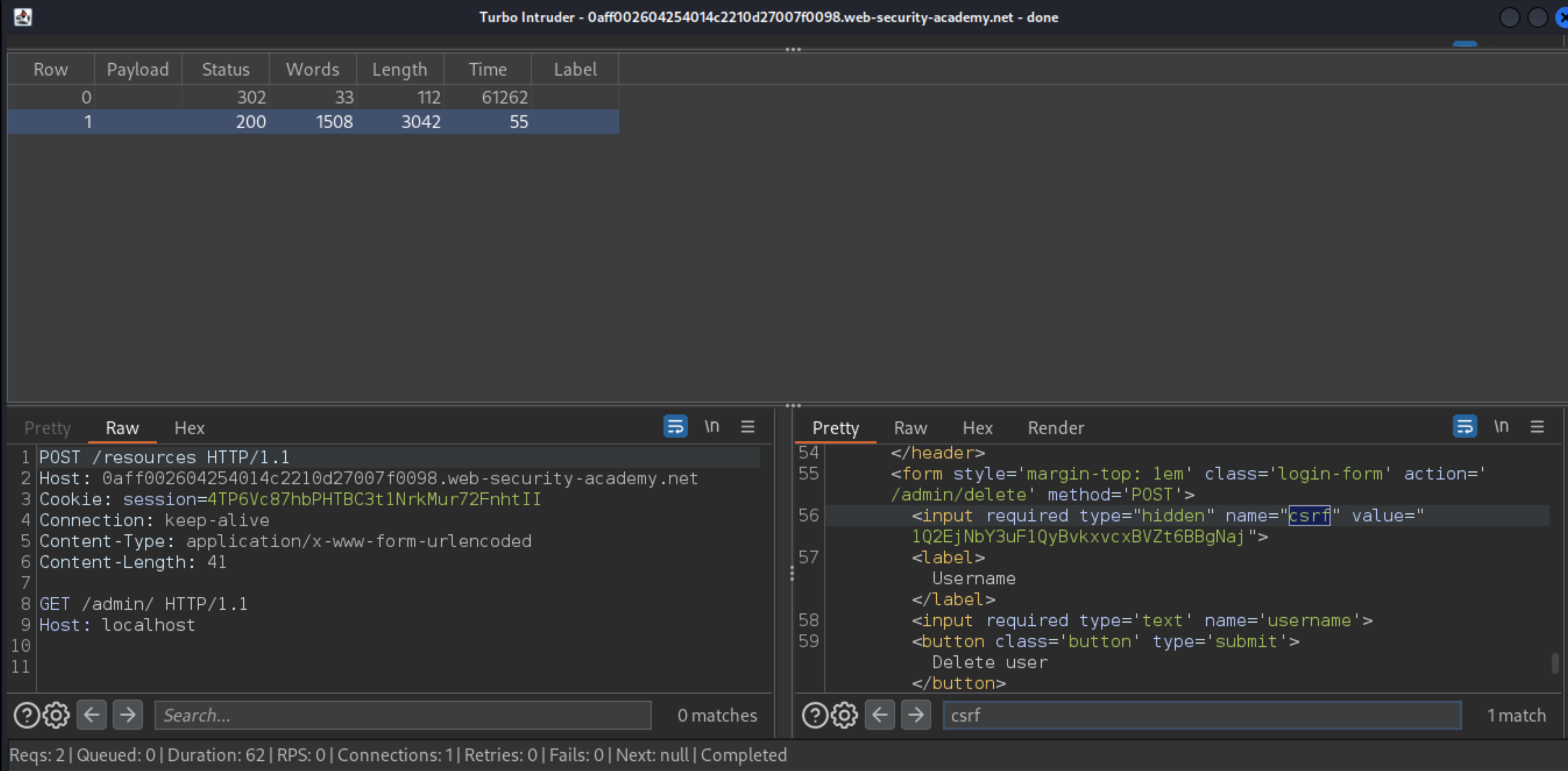Click the csrf token value 1Q2EjNbY3uF1QyBvkxvcxBVZt6BBgNaj
Image resolution: width=1568 pixels, height=771 pixels.
(1078, 536)
